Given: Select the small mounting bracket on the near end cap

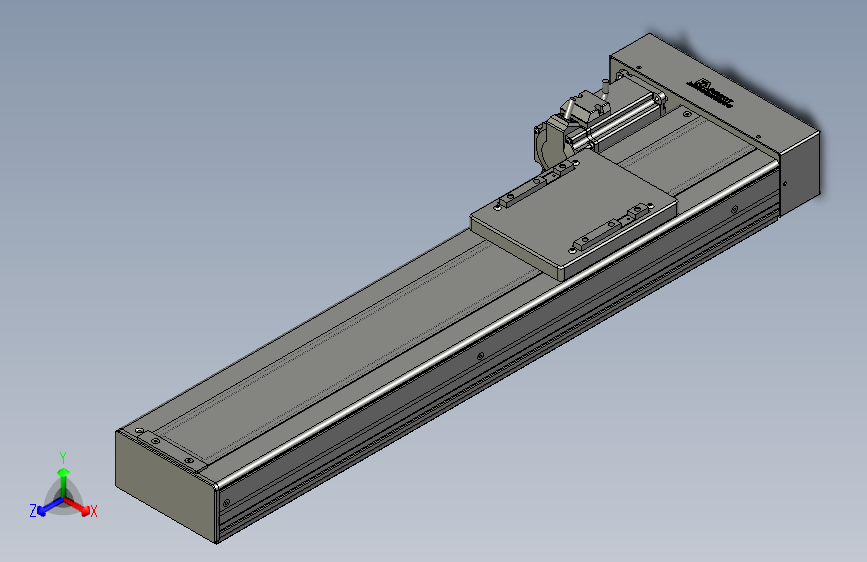Looking at the screenshot, I should (171, 450).
